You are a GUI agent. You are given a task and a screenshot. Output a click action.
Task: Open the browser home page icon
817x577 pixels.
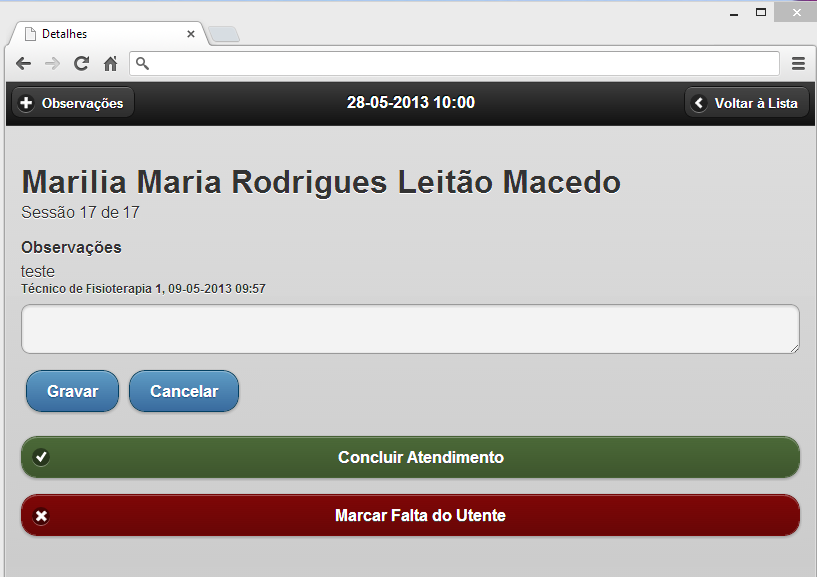point(110,64)
